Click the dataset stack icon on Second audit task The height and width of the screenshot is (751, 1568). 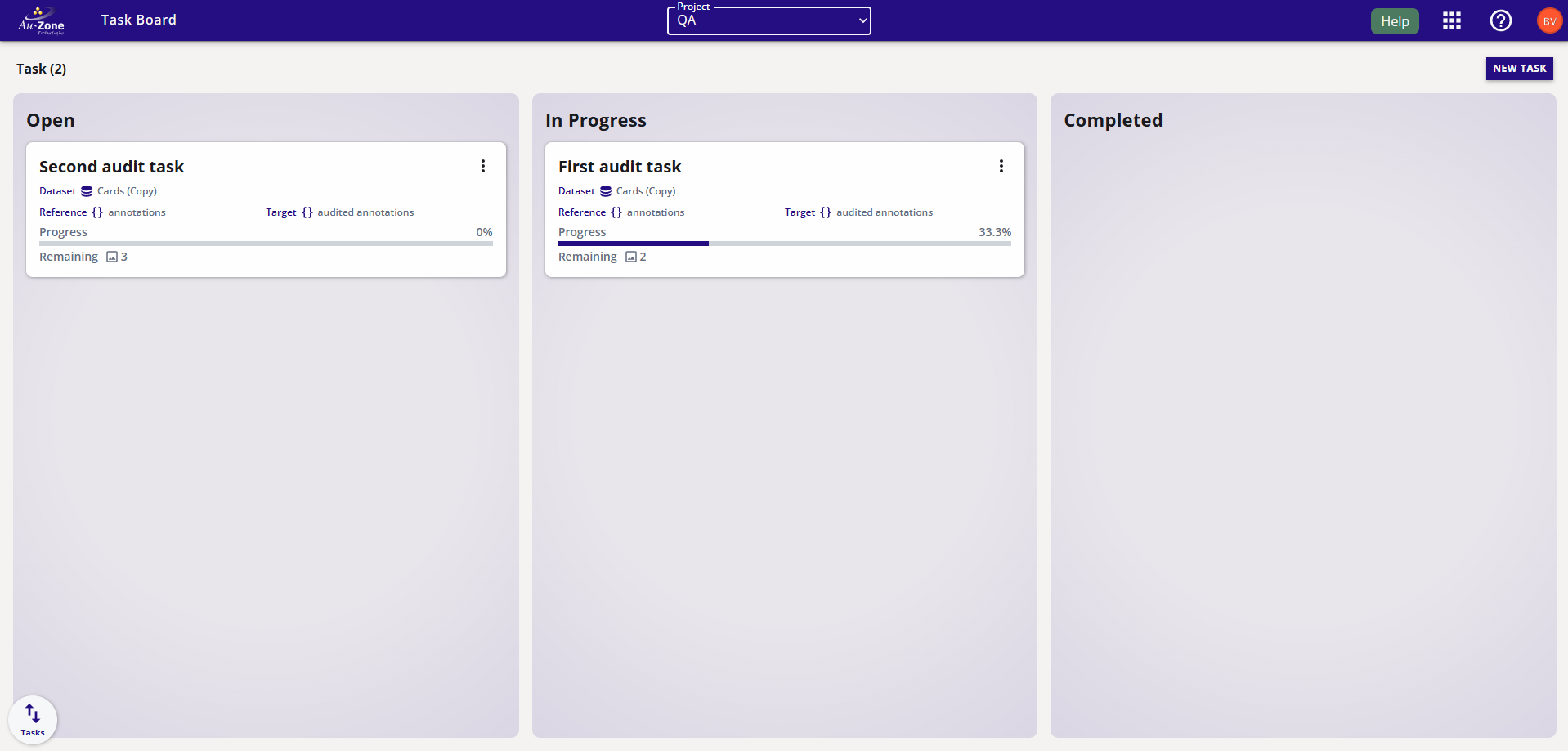click(87, 190)
